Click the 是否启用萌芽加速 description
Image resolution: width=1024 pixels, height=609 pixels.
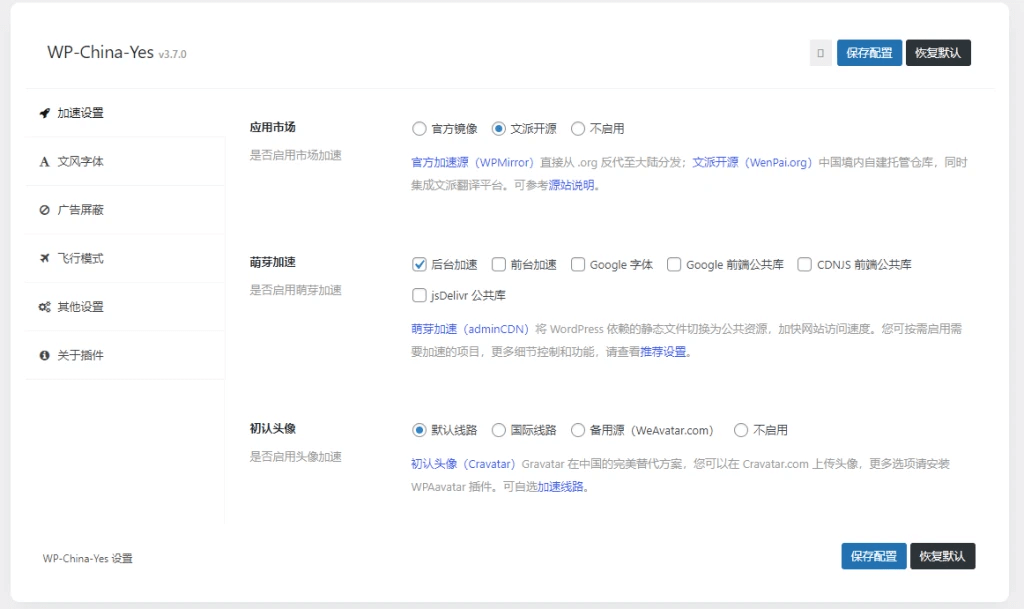[295, 290]
